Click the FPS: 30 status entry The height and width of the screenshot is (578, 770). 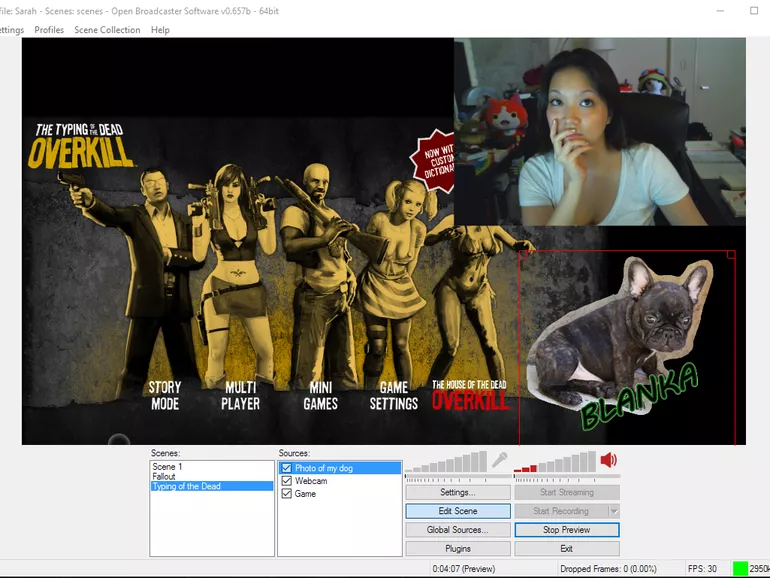pyautogui.click(x=702, y=569)
